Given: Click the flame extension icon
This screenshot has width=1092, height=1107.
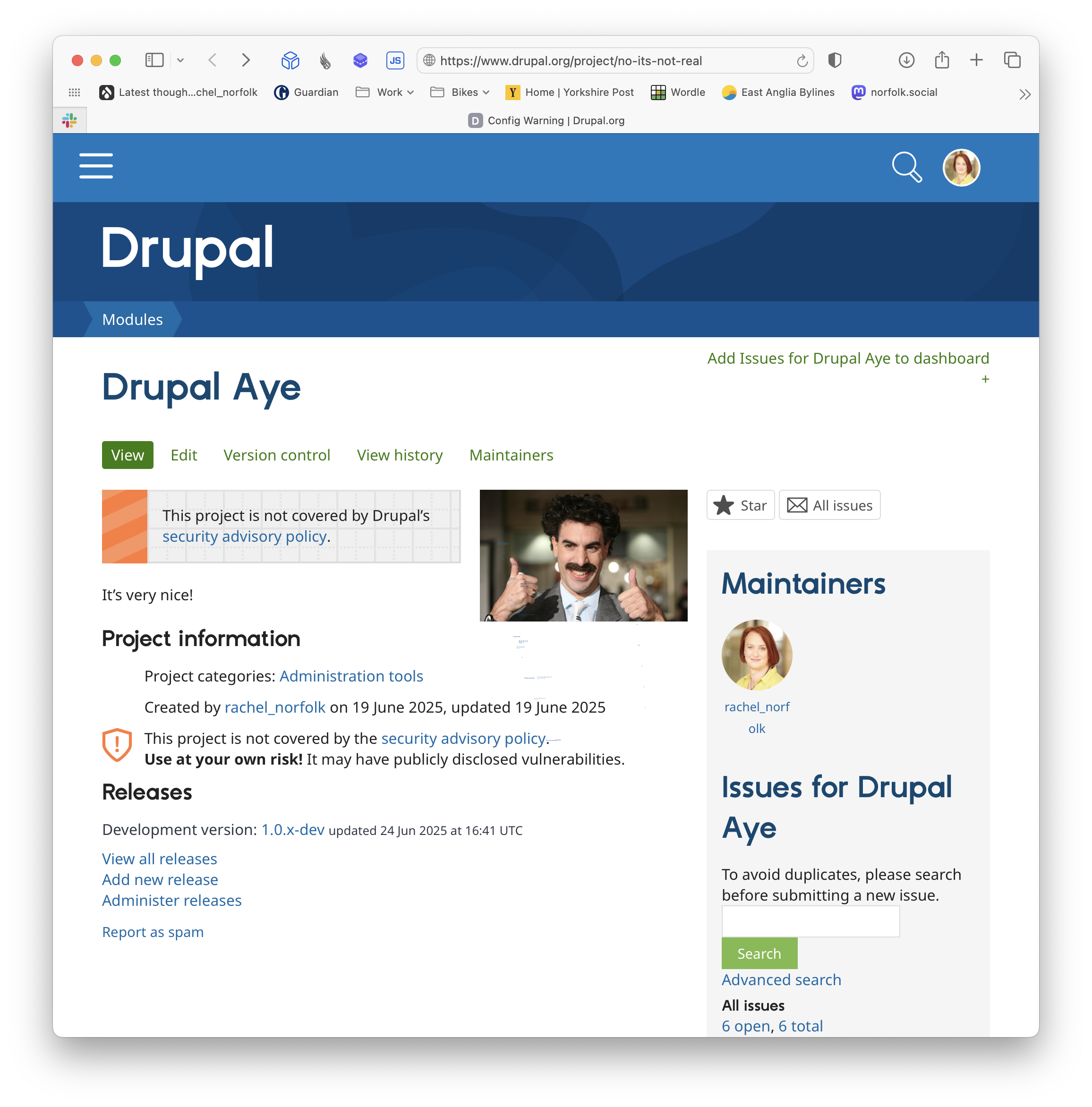Looking at the screenshot, I should (x=325, y=60).
